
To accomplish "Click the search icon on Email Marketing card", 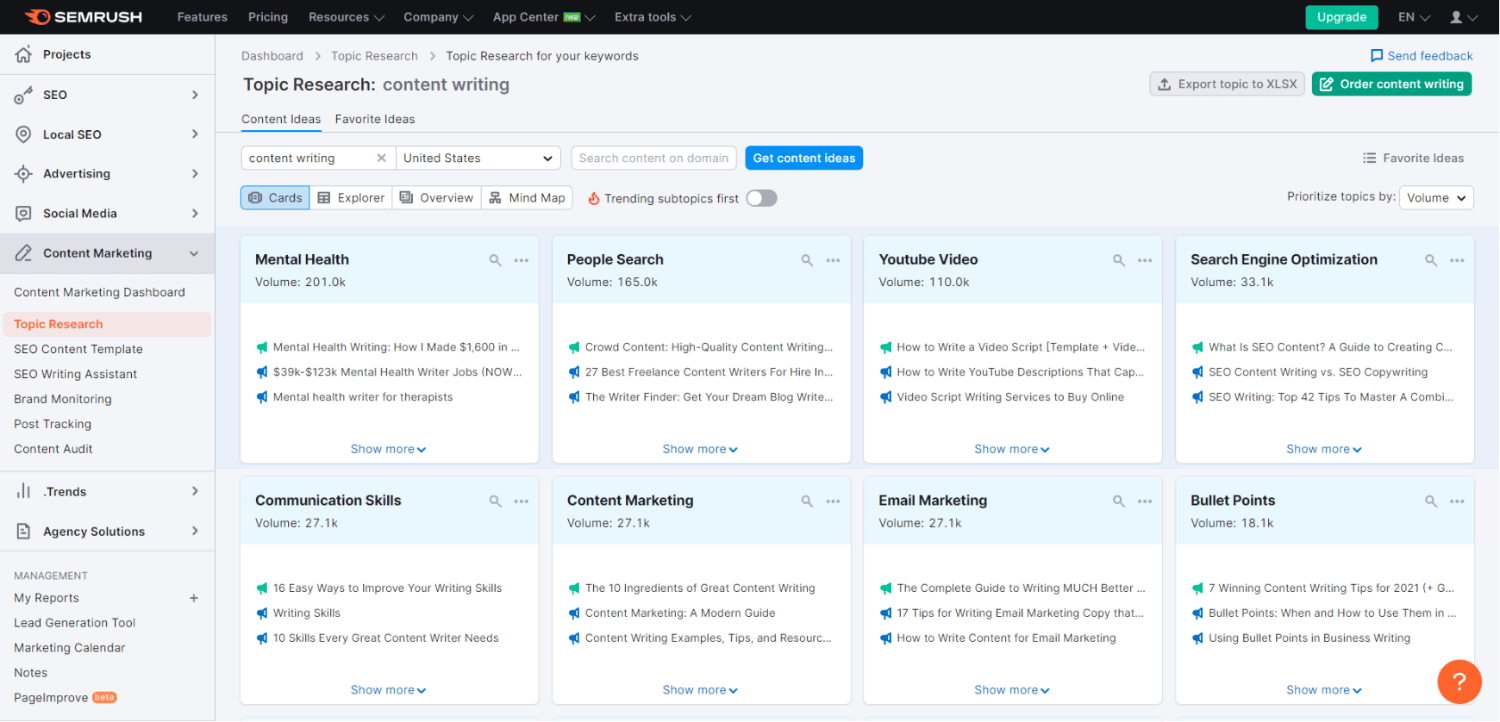I will [1119, 501].
